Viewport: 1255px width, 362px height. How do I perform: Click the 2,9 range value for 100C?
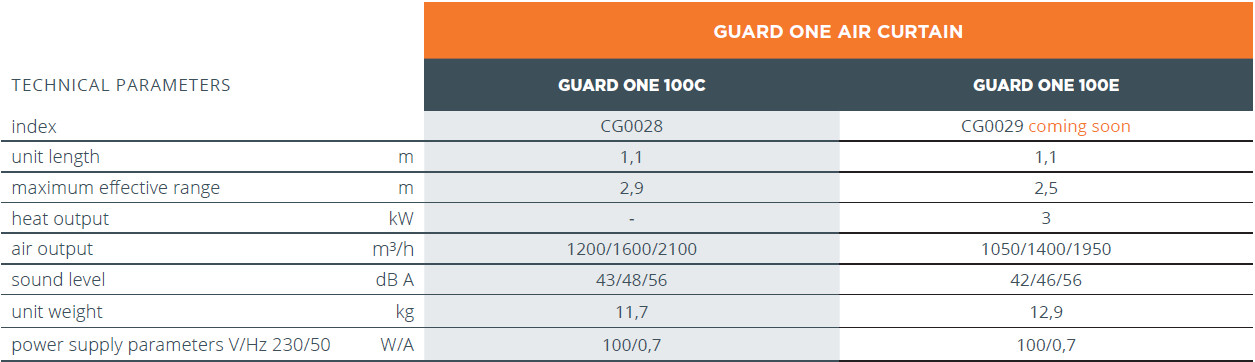[632, 188]
